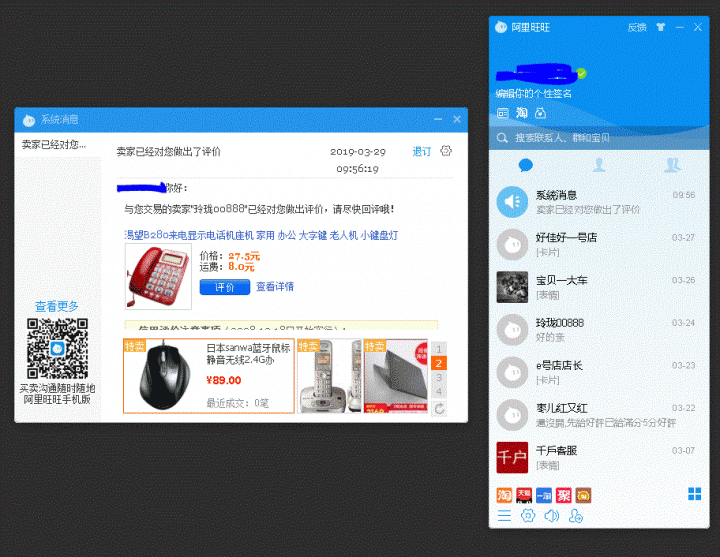Click the cordless phone ad thumbnail
The height and width of the screenshot is (557, 720).
click(x=329, y=376)
